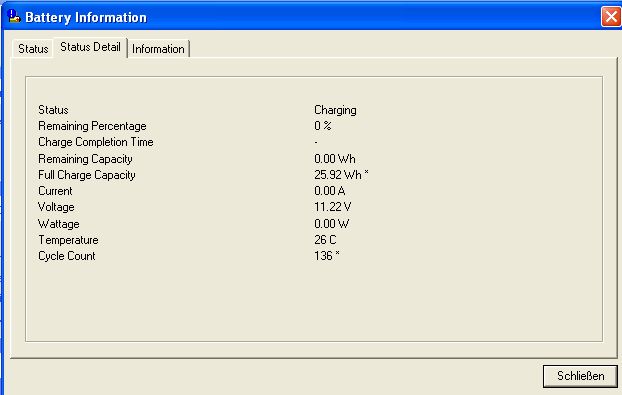The width and height of the screenshot is (622, 395).
Task: Click the 0.00 A current value
Action: (x=330, y=191)
